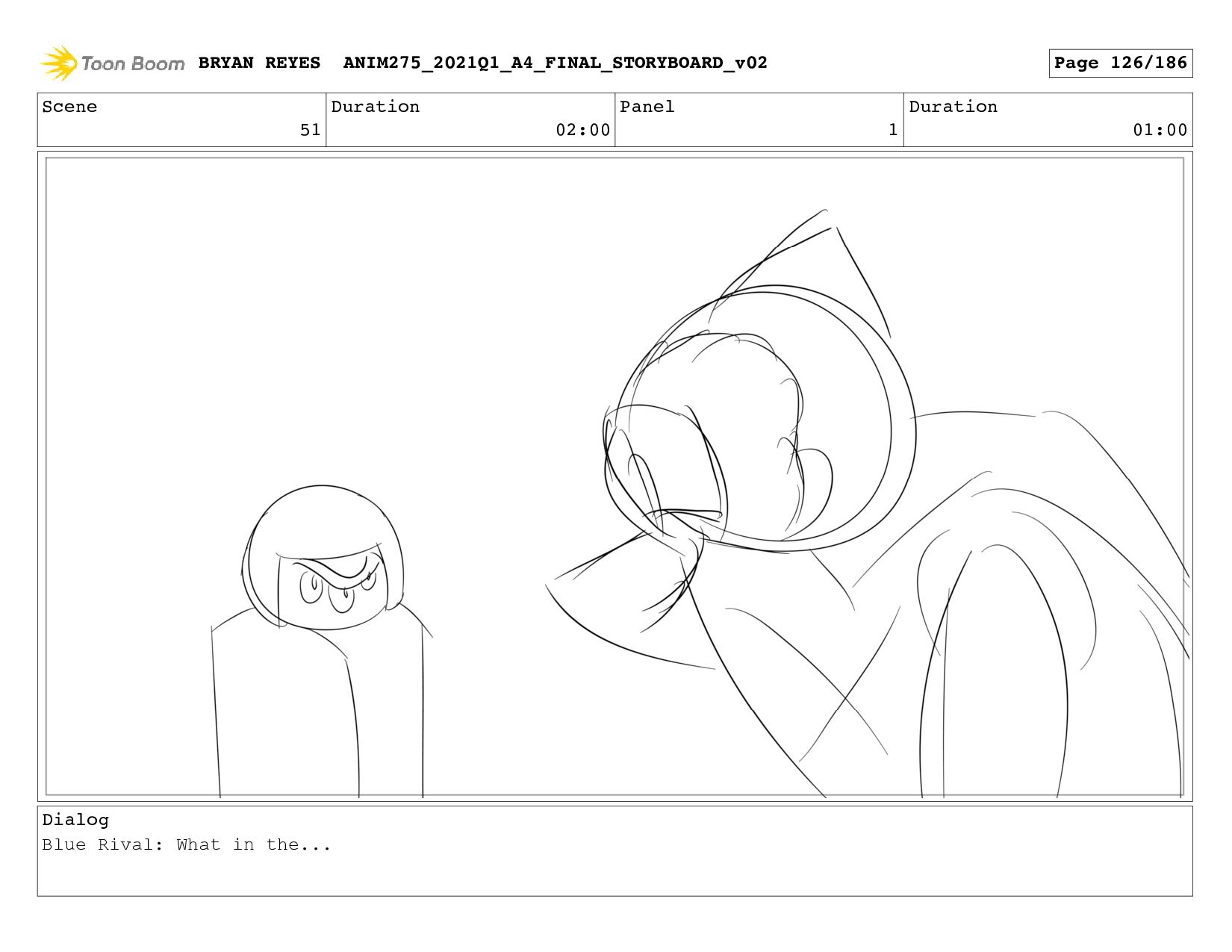
Task: Click the Panel label
Action: coord(647,107)
